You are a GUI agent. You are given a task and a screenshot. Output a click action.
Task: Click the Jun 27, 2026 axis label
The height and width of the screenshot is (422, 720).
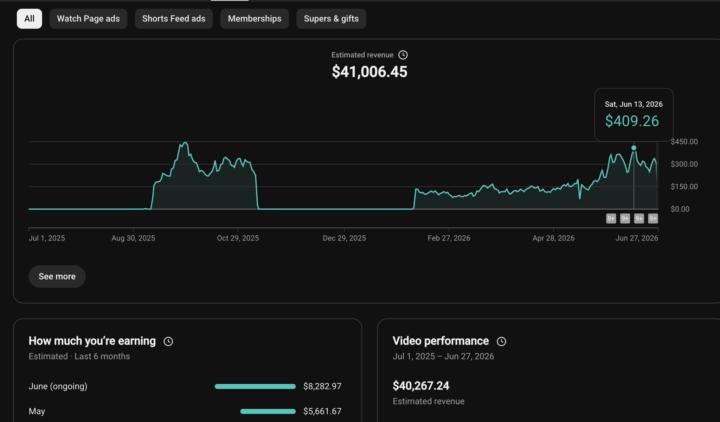[x=637, y=238]
